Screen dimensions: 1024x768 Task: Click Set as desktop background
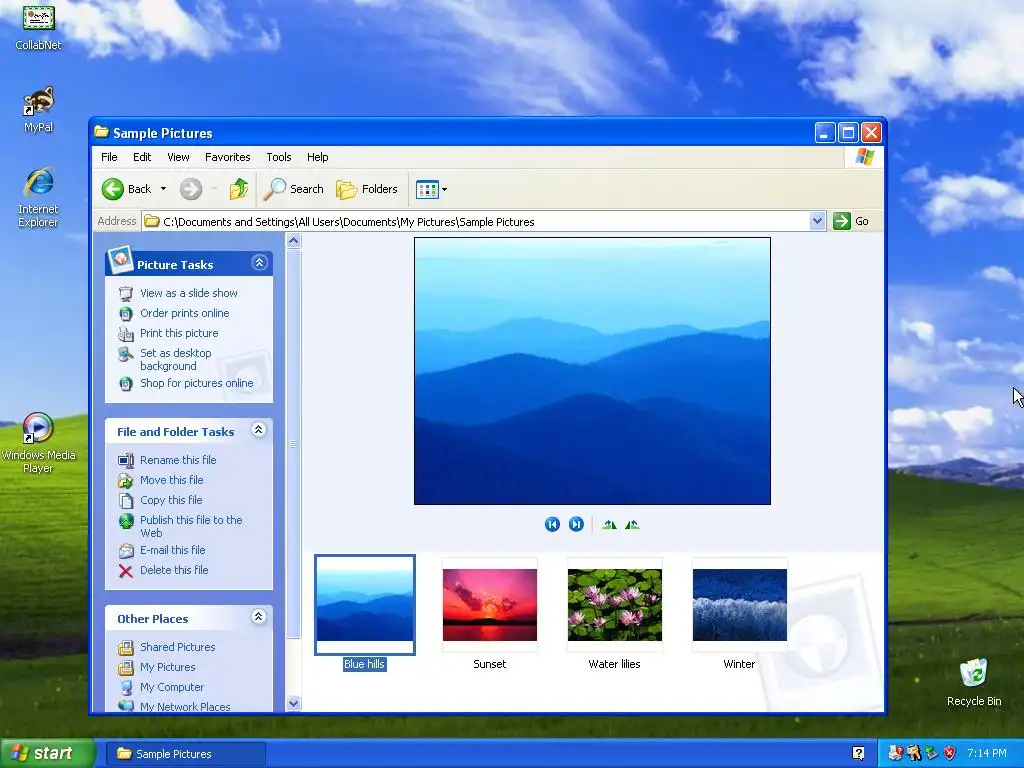[x=176, y=359]
